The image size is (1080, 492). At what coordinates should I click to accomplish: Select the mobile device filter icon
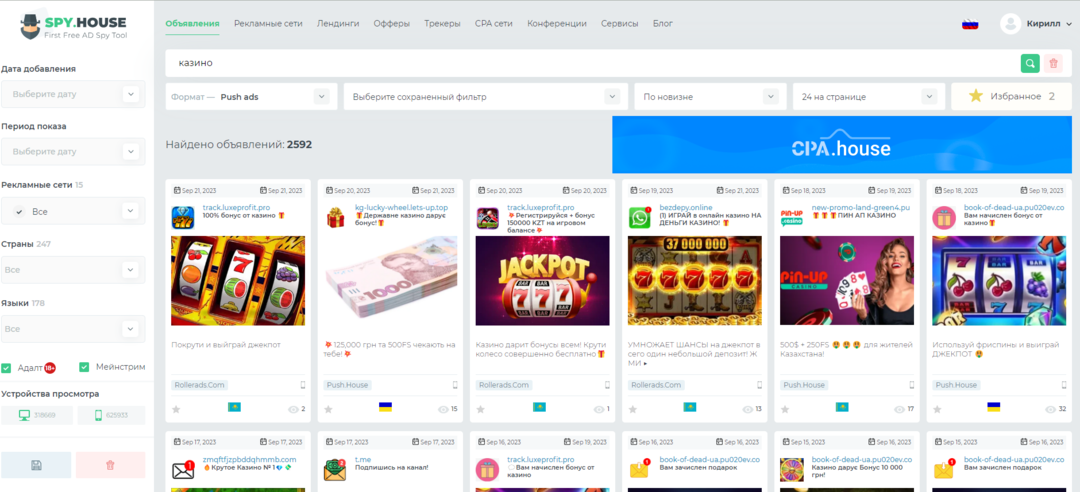(x=111, y=415)
